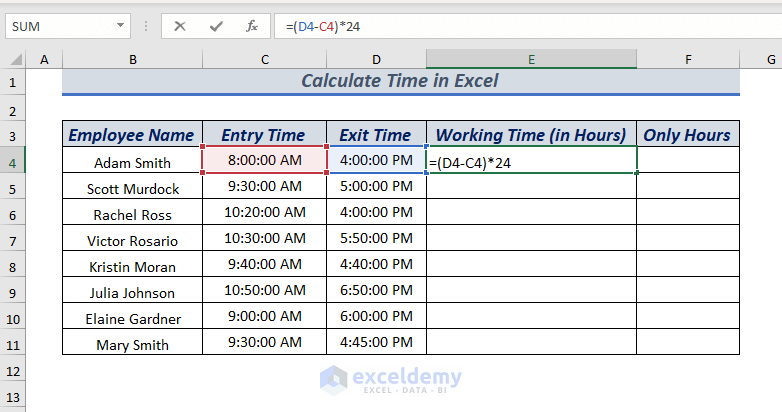Select row 9 header
The width and height of the screenshot is (782, 412).
(13, 292)
